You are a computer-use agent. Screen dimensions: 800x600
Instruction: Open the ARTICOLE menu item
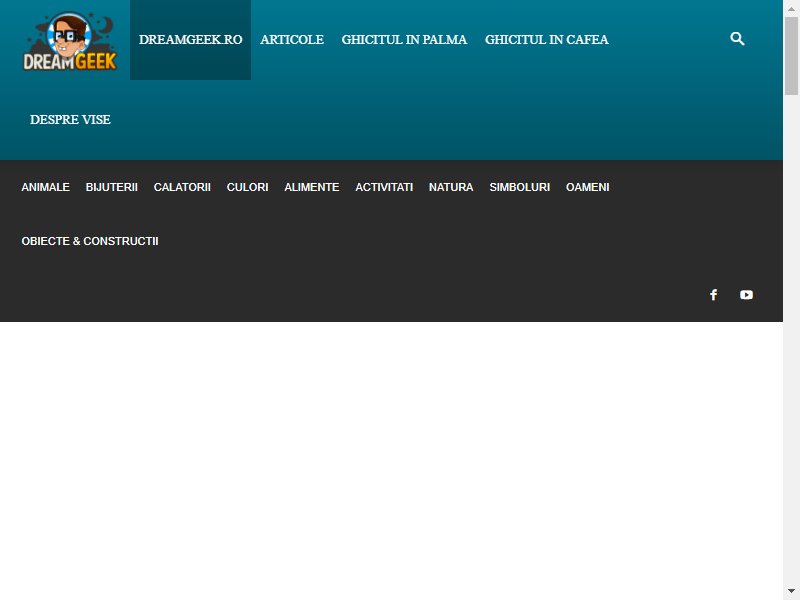[x=292, y=40]
